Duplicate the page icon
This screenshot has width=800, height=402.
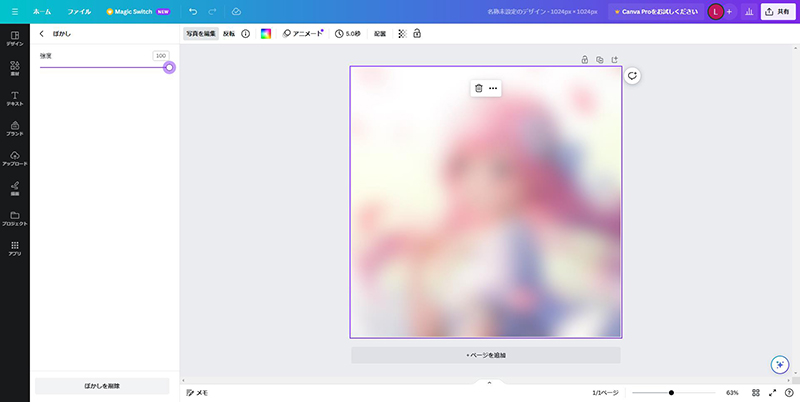[x=599, y=60]
